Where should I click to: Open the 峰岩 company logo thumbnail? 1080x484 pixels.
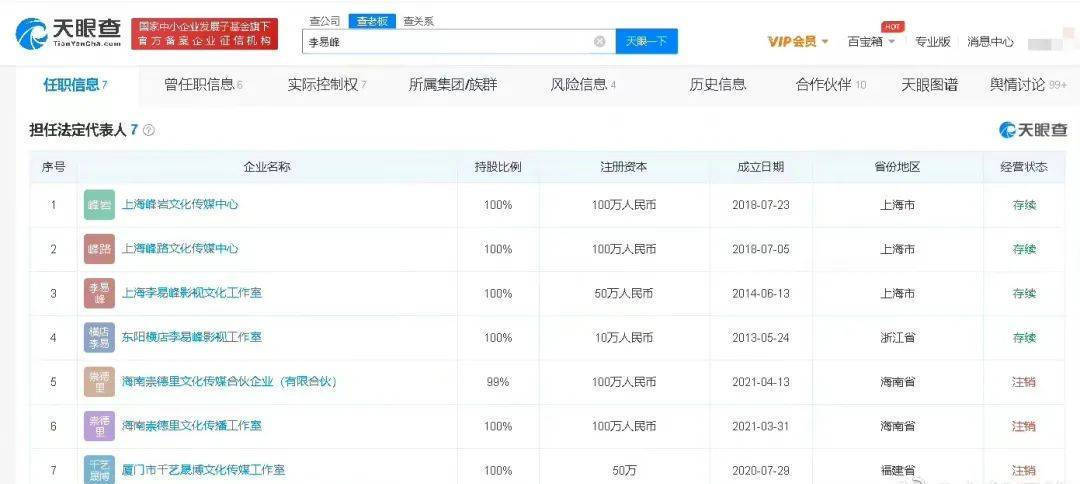(99, 205)
